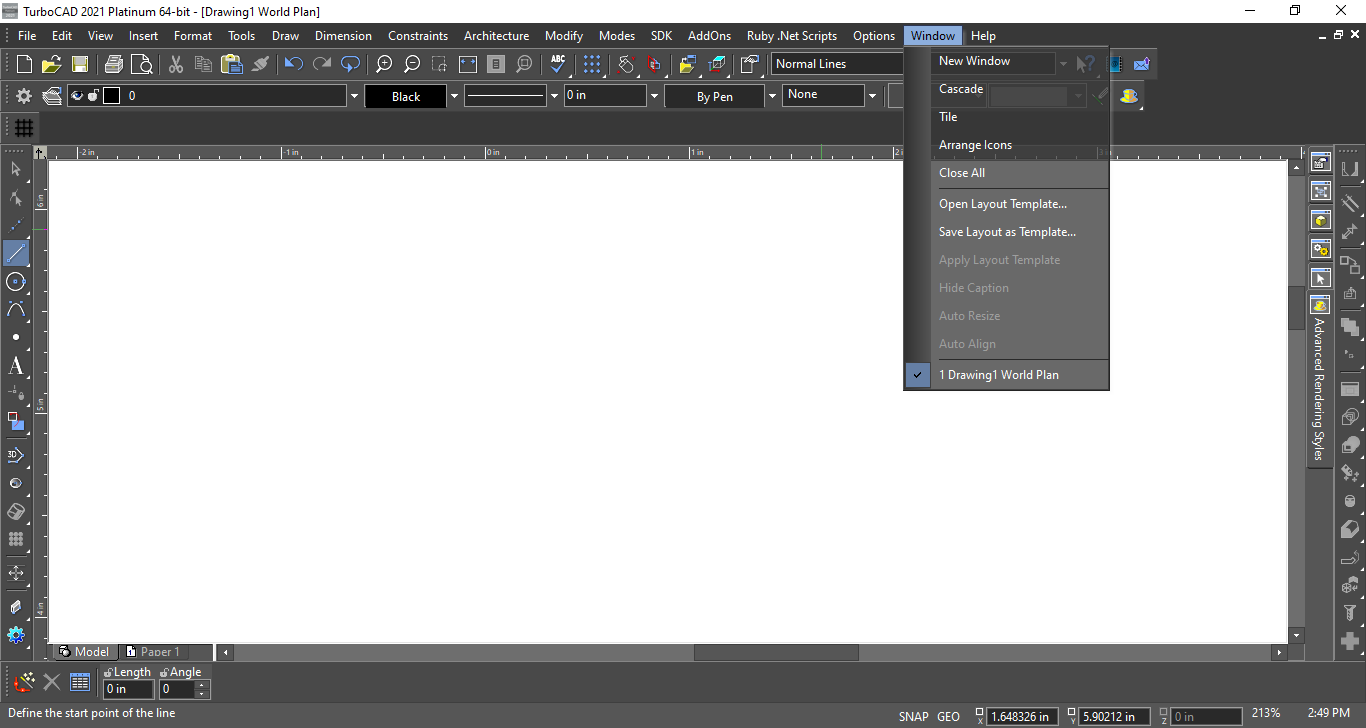Select the Line tool in left toolbar
This screenshot has width=1366, height=728.
[16, 253]
